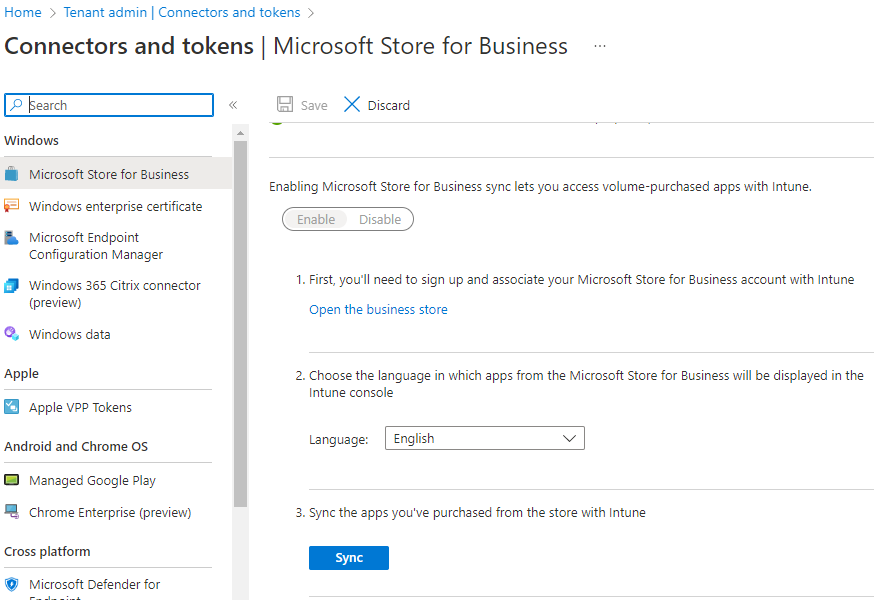874x600 pixels.
Task: Open Tenant admin Connectors and tokens breadcrumb
Action: [182, 12]
